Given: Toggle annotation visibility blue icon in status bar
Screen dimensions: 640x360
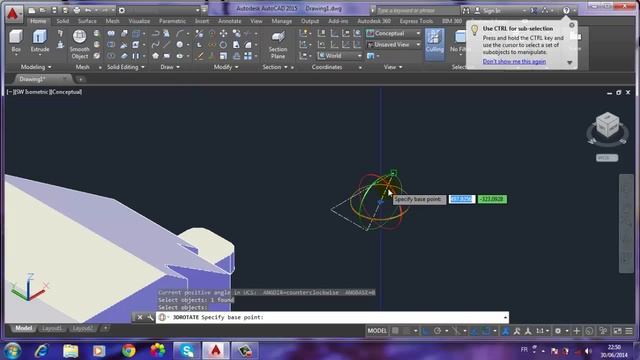Looking at the screenshot, I should tap(505, 331).
